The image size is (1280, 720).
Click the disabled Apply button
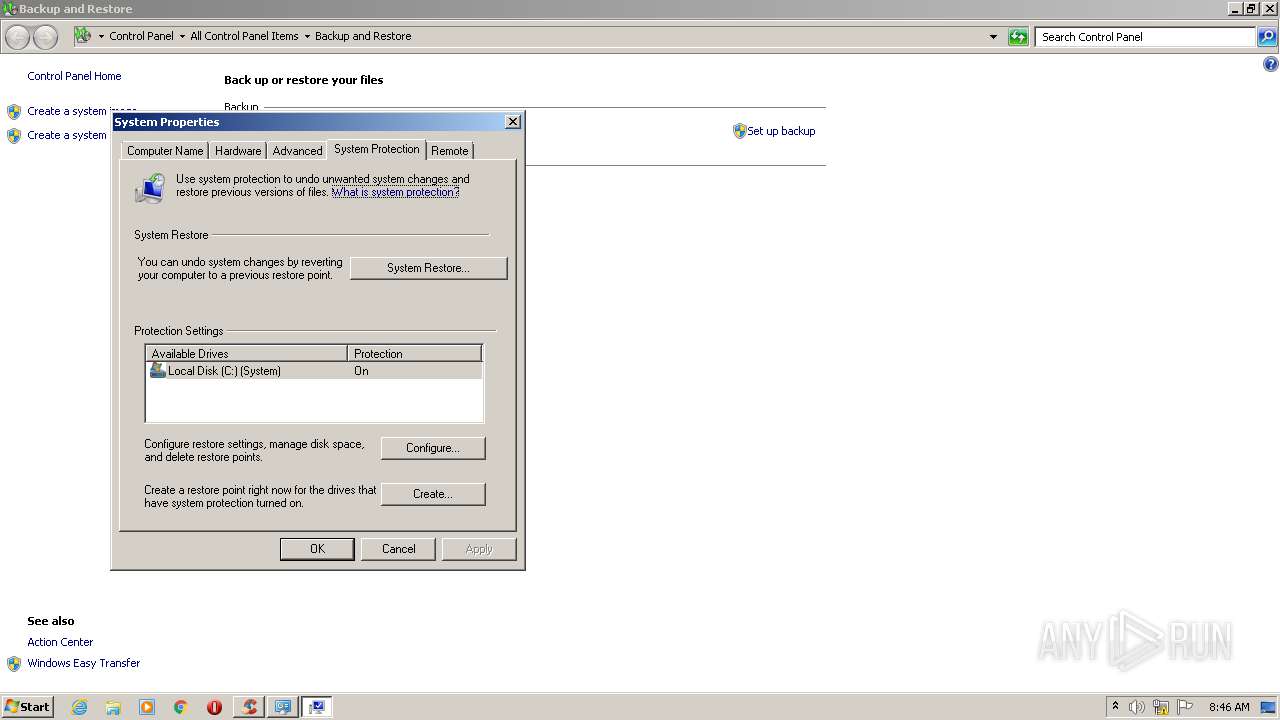479,549
